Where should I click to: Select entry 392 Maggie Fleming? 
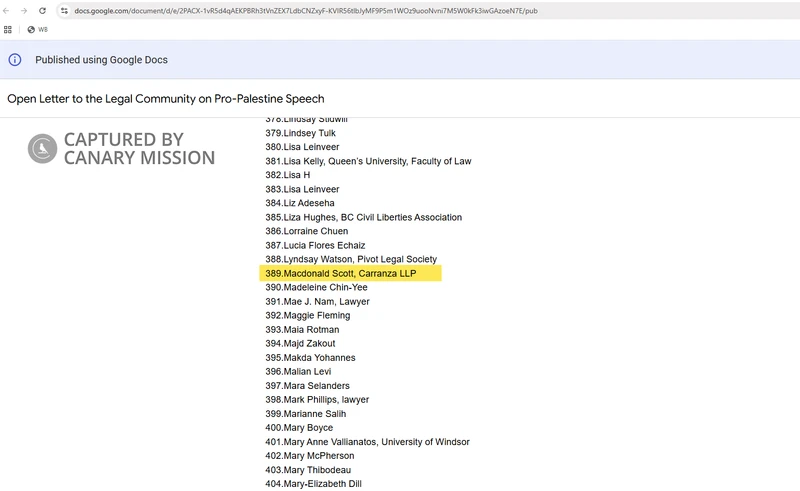pyautogui.click(x=308, y=315)
